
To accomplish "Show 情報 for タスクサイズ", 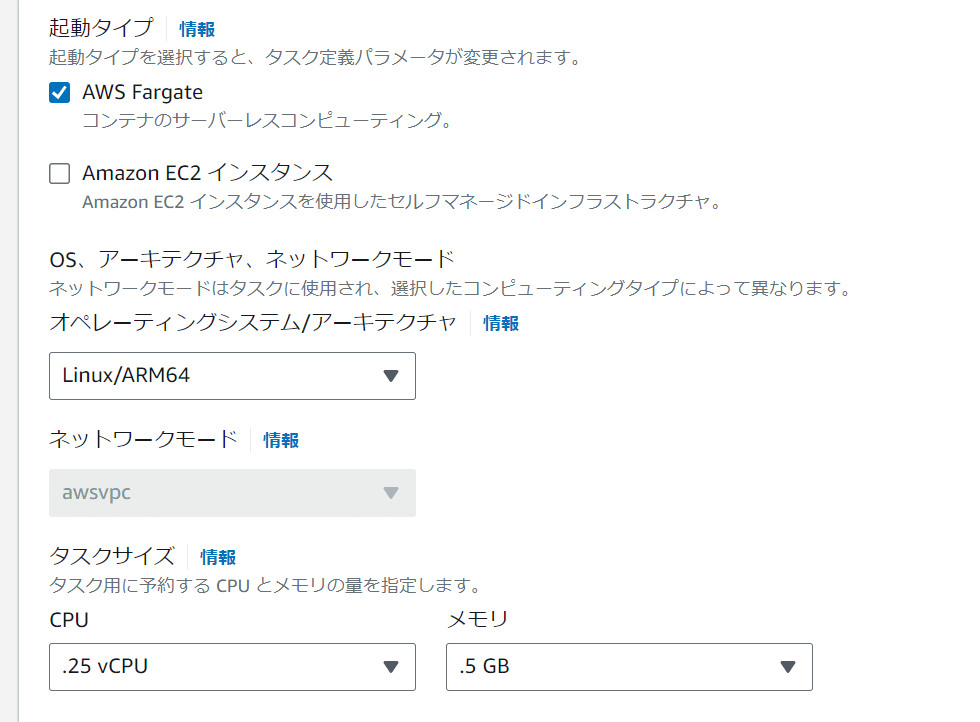I will 218,557.
